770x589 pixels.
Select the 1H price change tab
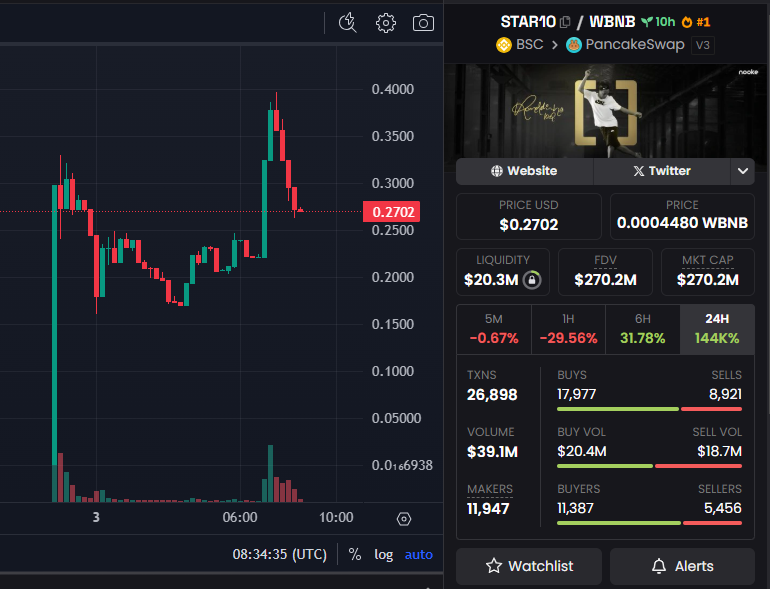click(568, 329)
